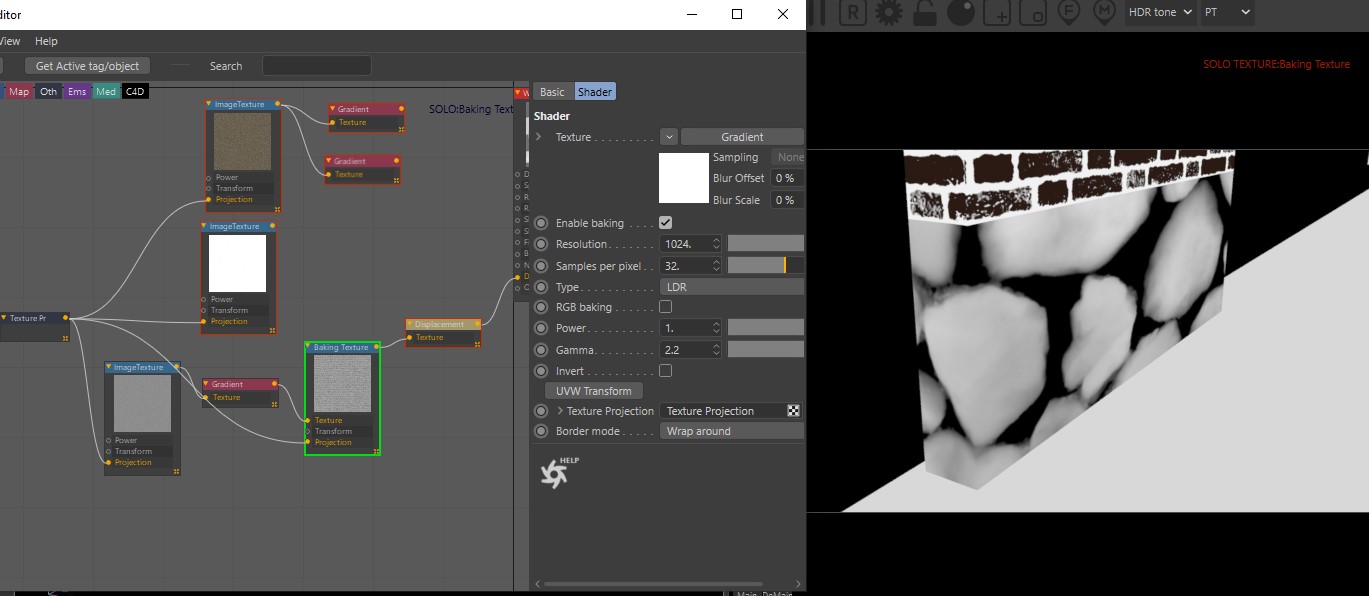Select the material picker M icon

[x=1104, y=12]
